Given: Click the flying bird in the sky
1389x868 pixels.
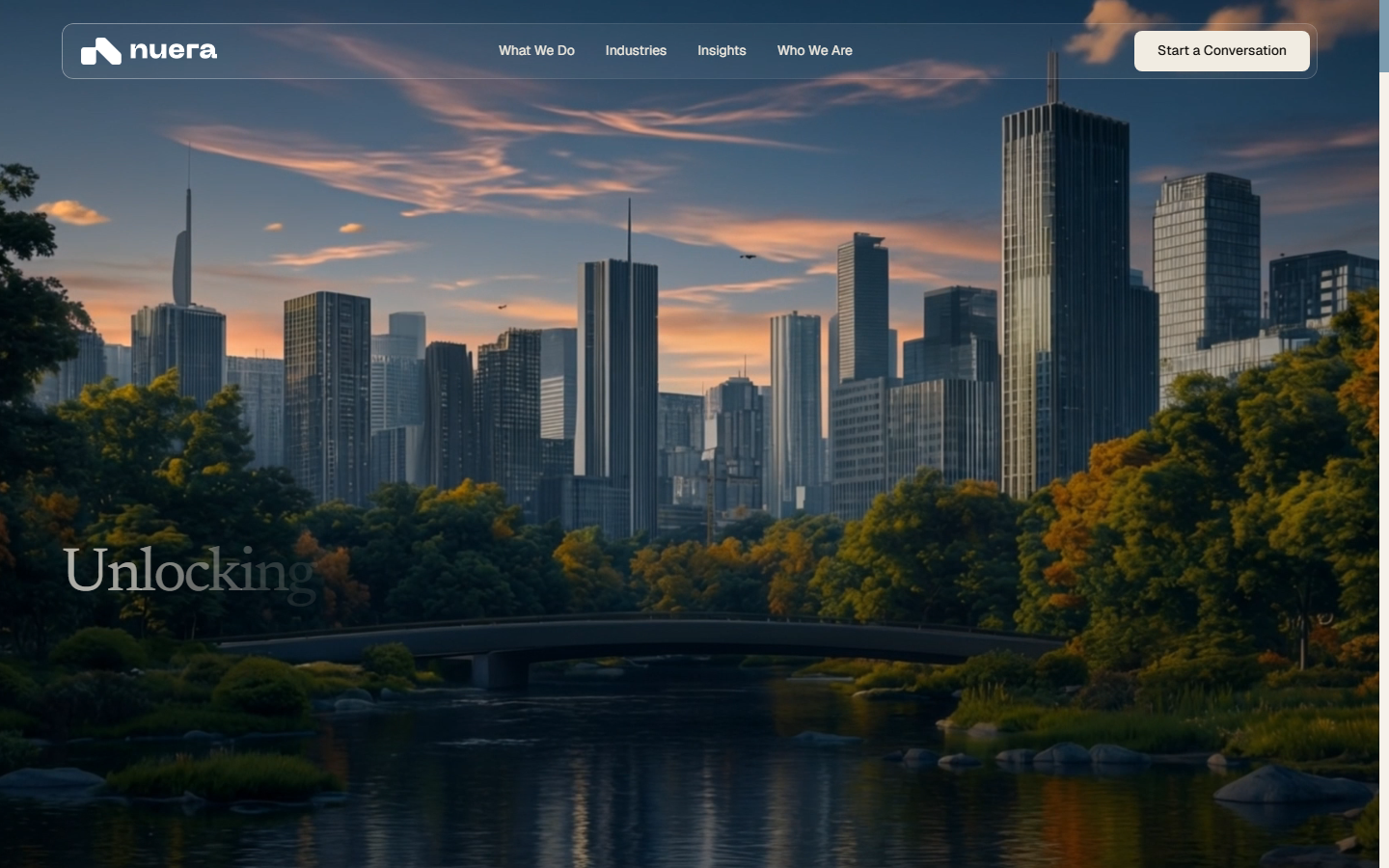Looking at the screenshot, I should [748, 257].
